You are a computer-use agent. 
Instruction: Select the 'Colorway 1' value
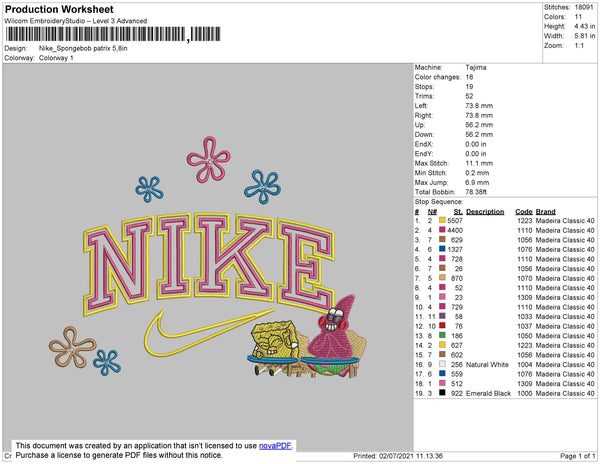click(x=56, y=58)
